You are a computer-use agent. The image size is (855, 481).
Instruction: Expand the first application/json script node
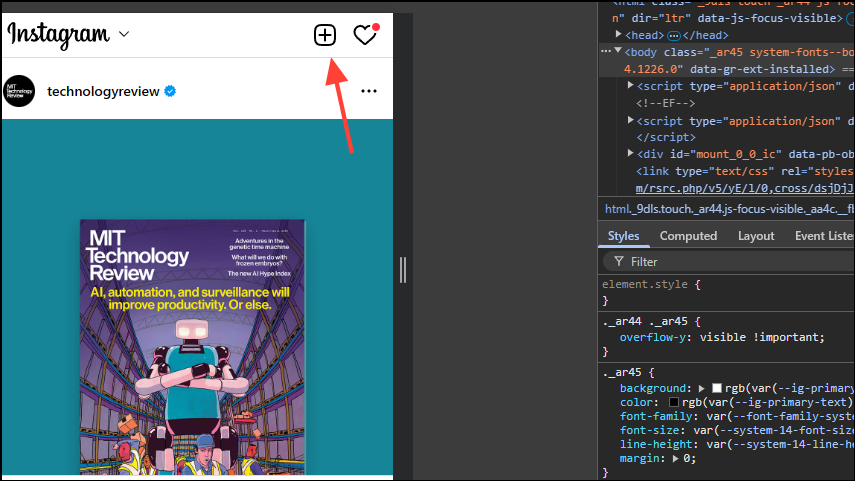click(630, 86)
